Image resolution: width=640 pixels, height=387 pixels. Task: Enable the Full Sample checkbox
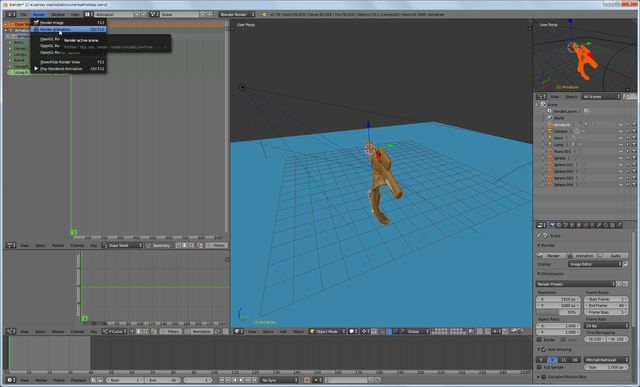click(x=540, y=367)
